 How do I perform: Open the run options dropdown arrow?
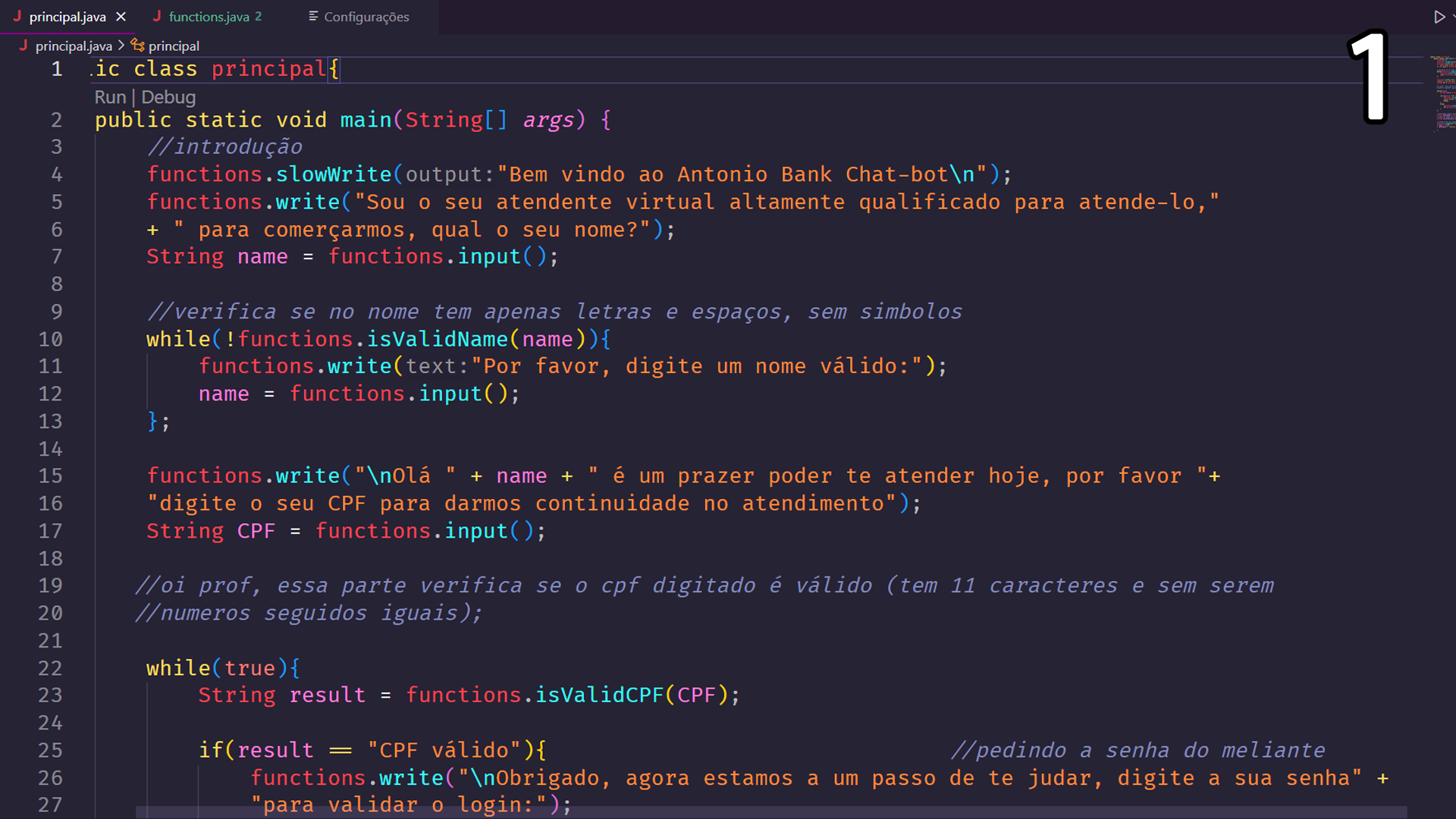(1453, 17)
